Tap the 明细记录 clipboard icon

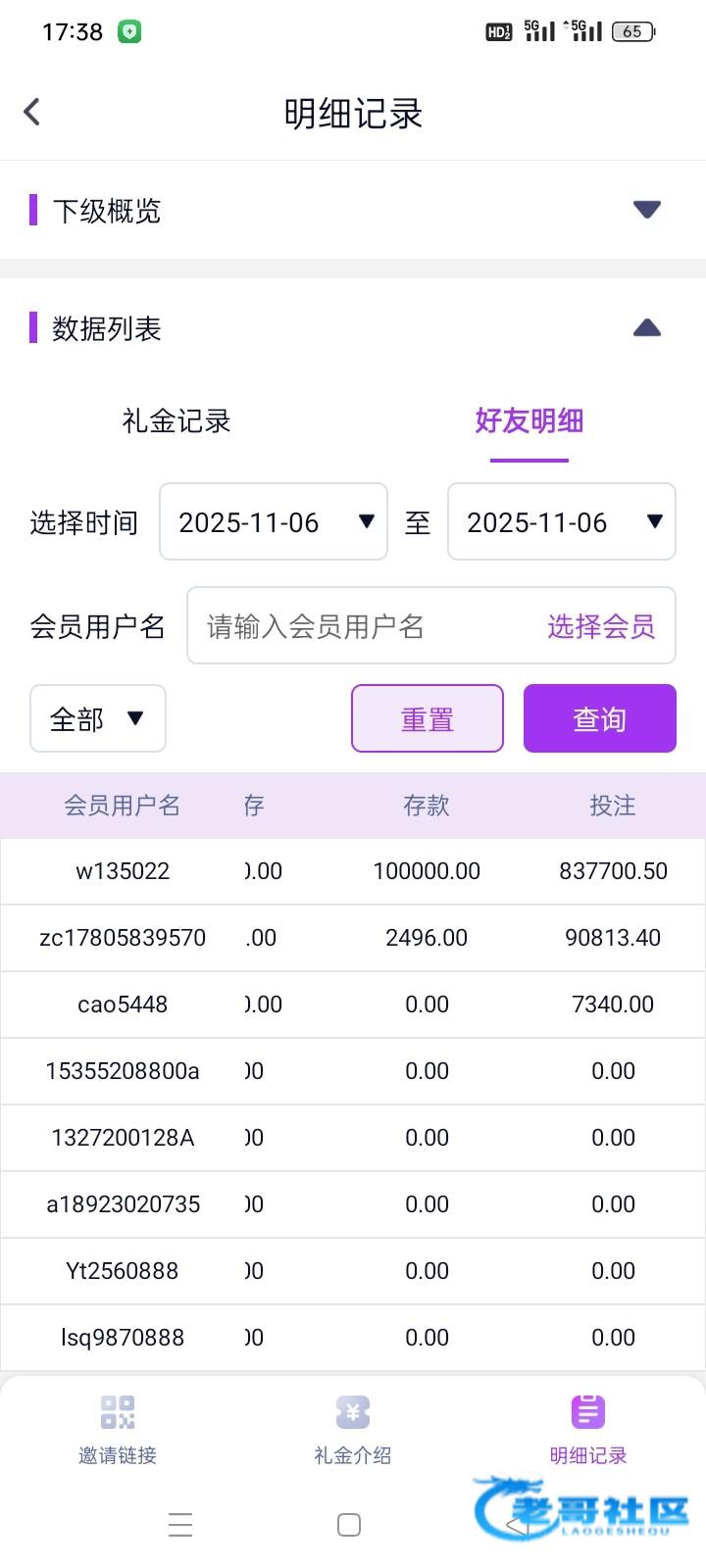point(588,1412)
